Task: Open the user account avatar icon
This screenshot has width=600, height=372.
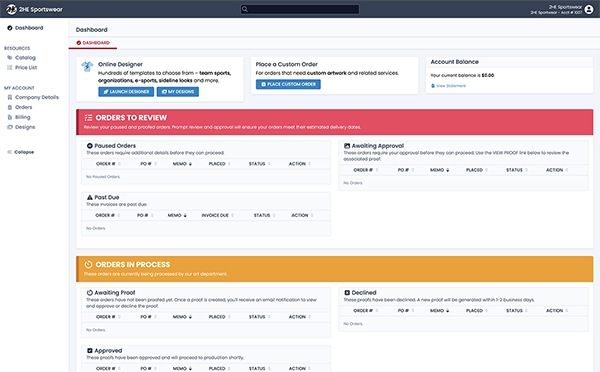Action: click(x=589, y=9)
